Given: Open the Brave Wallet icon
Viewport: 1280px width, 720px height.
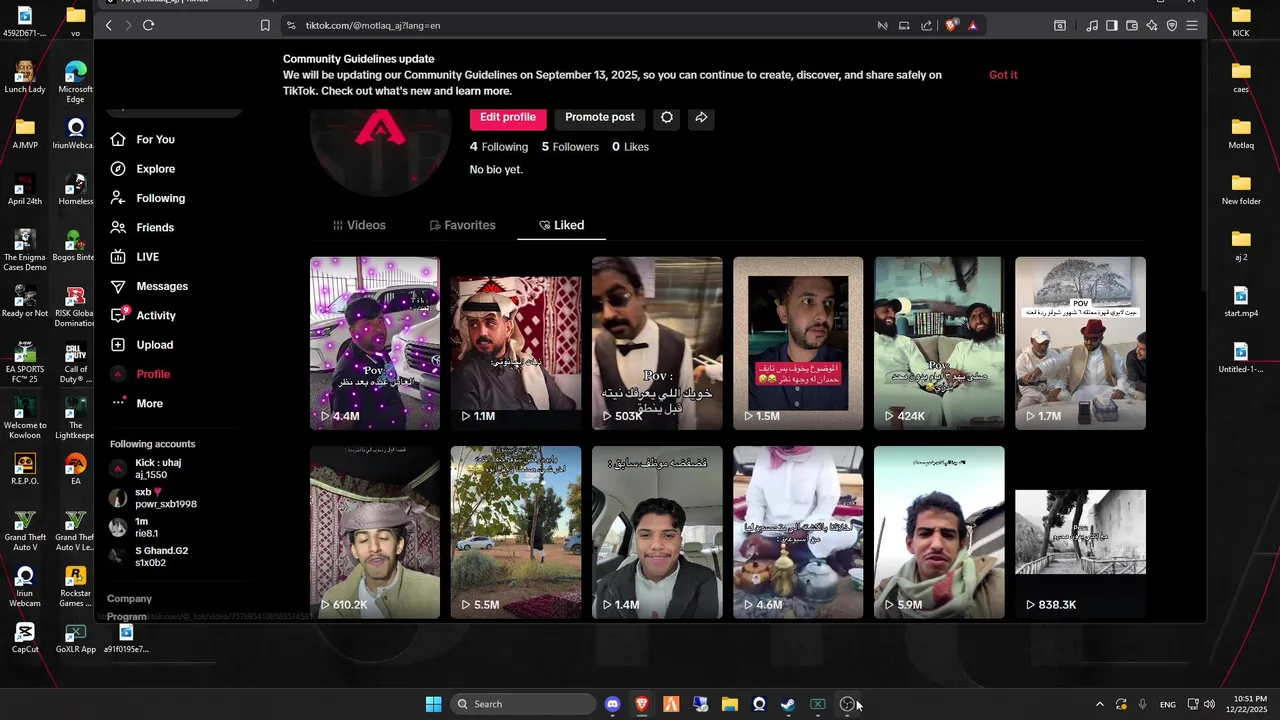Looking at the screenshot, I should point(1132,25).
